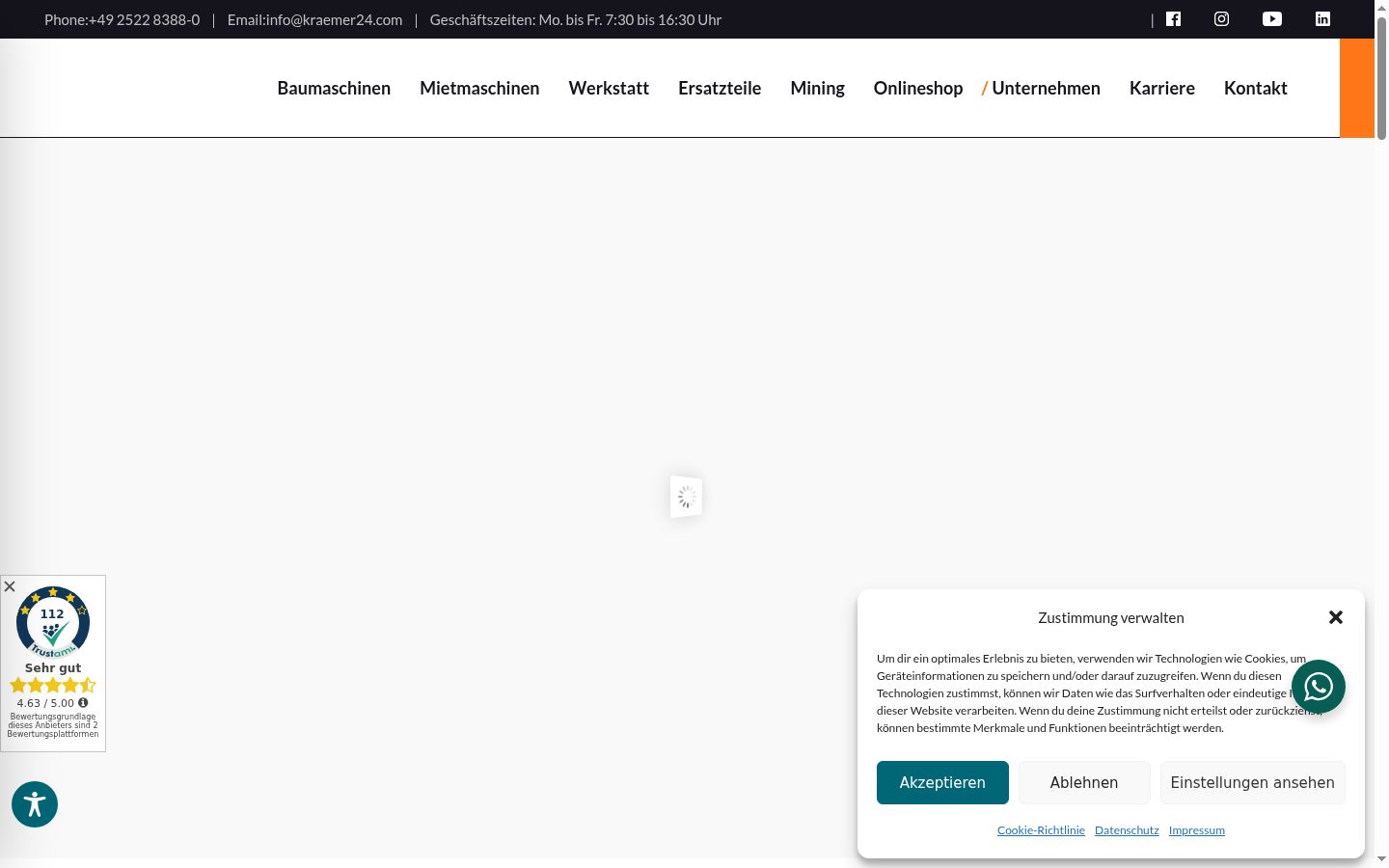The image size is (1389, 868).
Task: Open the YouTube social icon
Action: pos(1272,19)
